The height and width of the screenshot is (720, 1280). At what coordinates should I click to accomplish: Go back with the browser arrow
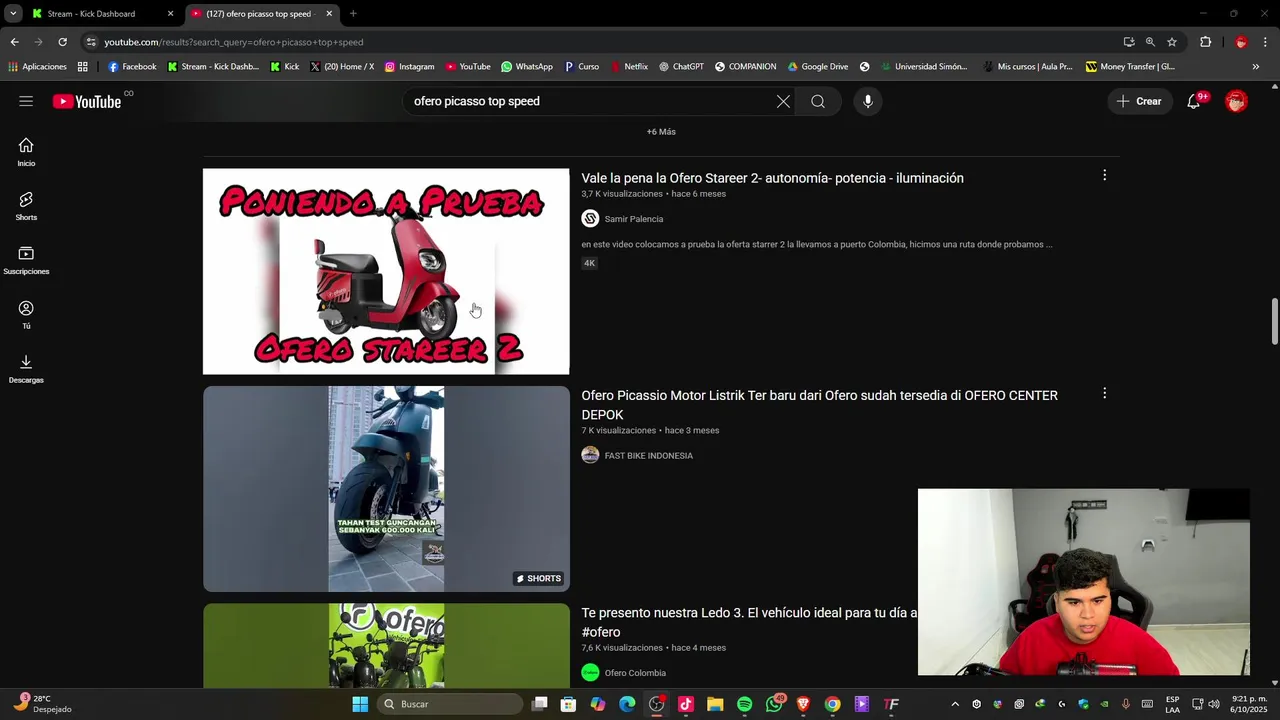coord(14,42)
